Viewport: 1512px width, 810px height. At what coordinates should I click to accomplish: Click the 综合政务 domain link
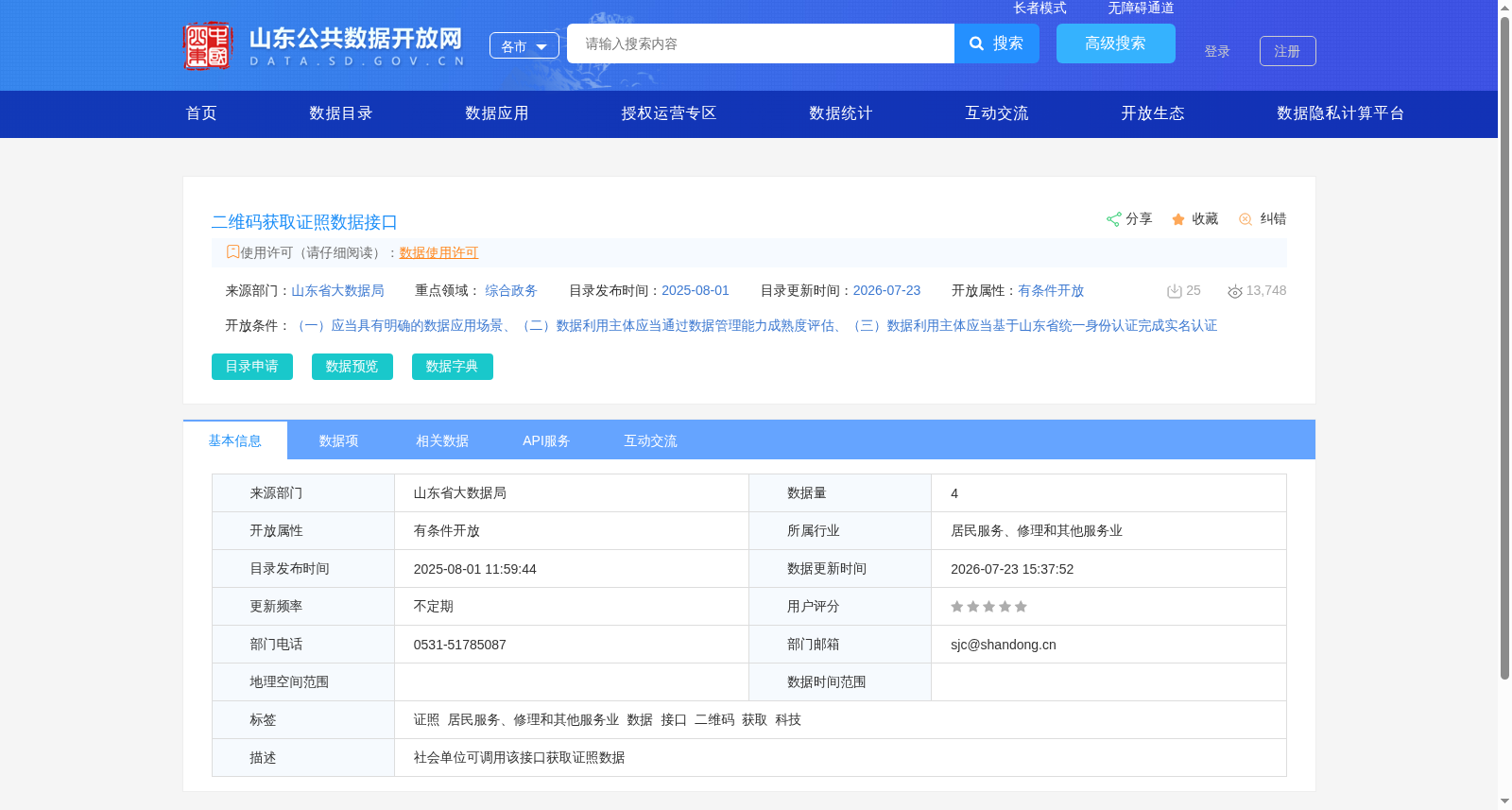(x=511, y=291)
